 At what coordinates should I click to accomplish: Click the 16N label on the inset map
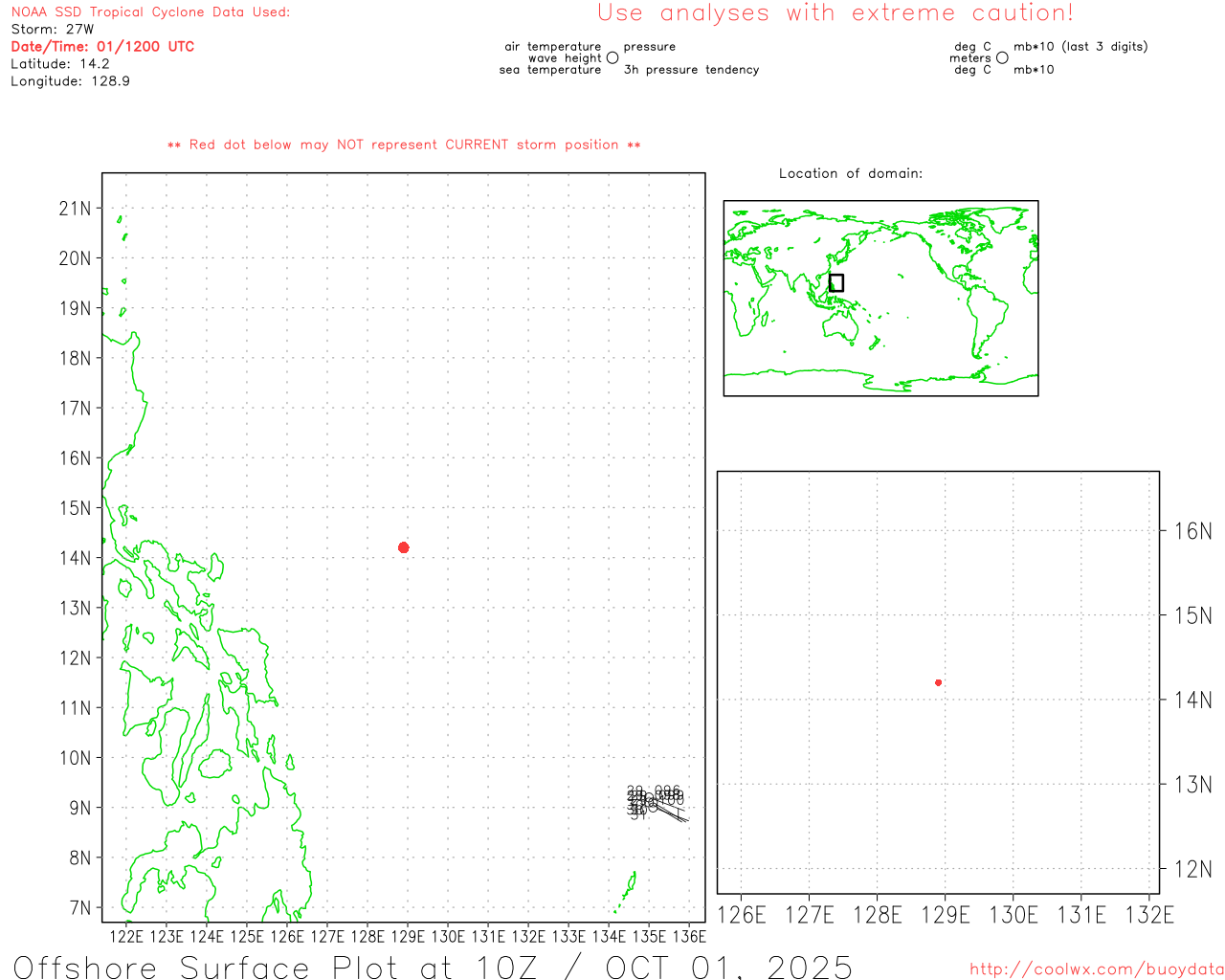1192,531
